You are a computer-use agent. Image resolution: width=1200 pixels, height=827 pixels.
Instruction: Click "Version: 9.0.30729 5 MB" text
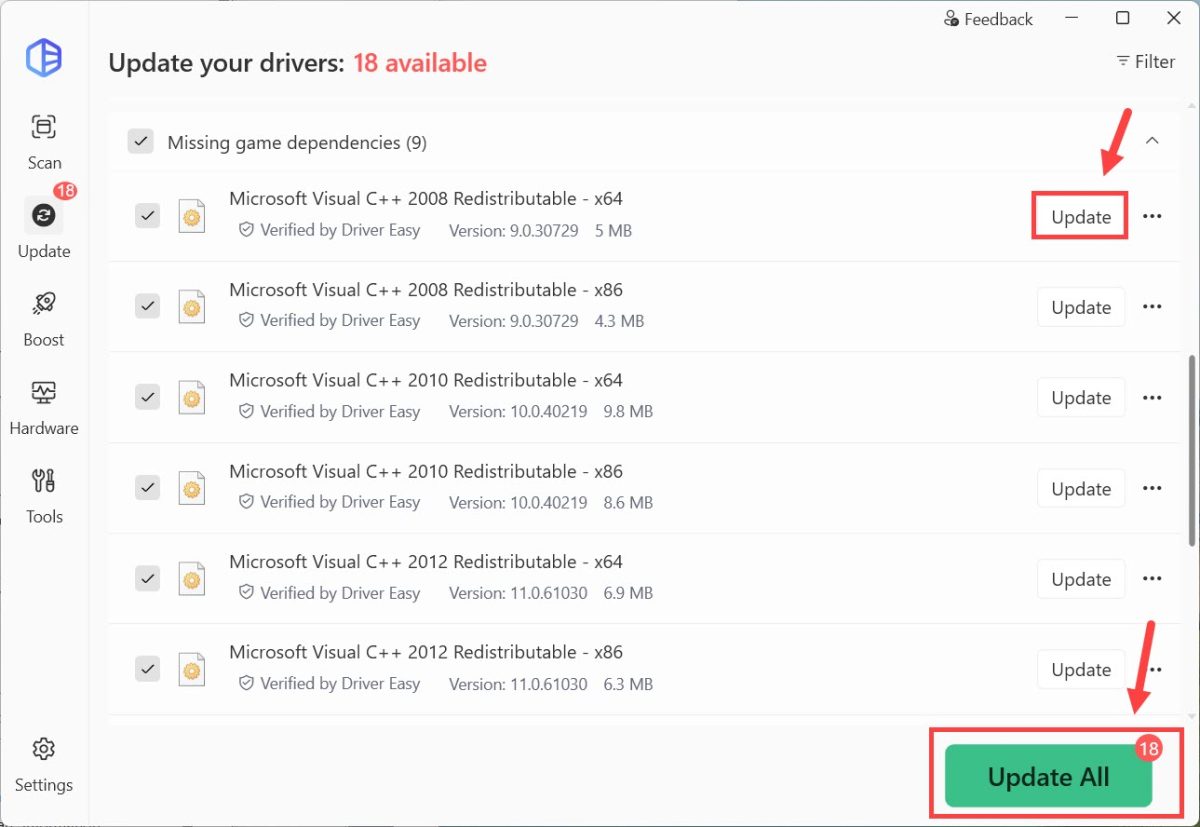[x=540, y=230]
